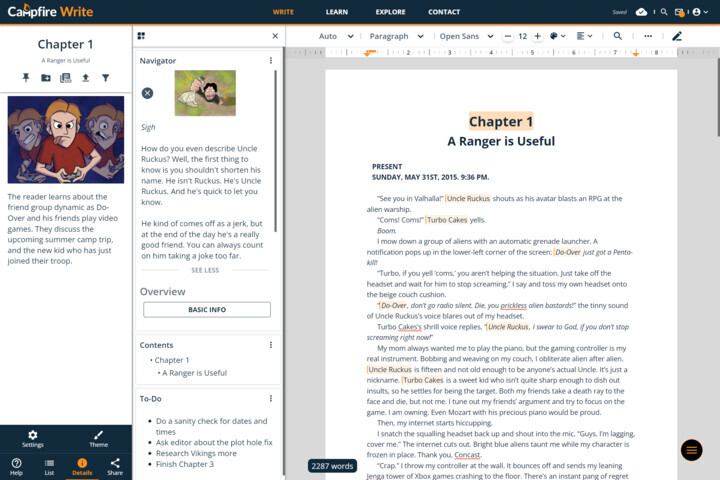This screenshot has width=720, height=480.
Task: Click the linked copy icon under Chapter 1
Action: coord(66,78)
